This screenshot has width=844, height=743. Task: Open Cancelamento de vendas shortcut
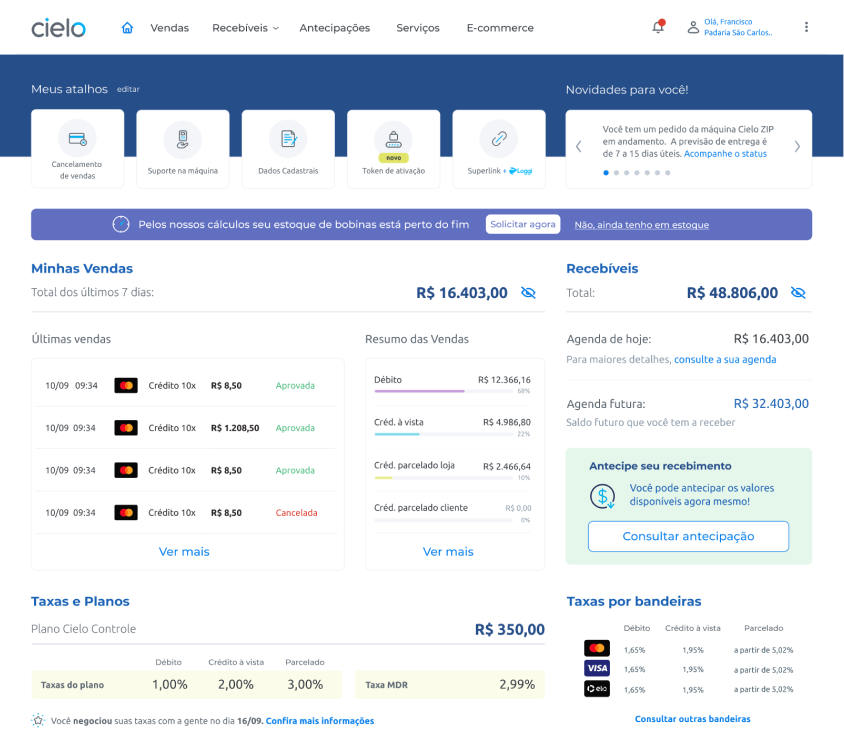pos(78,149)
